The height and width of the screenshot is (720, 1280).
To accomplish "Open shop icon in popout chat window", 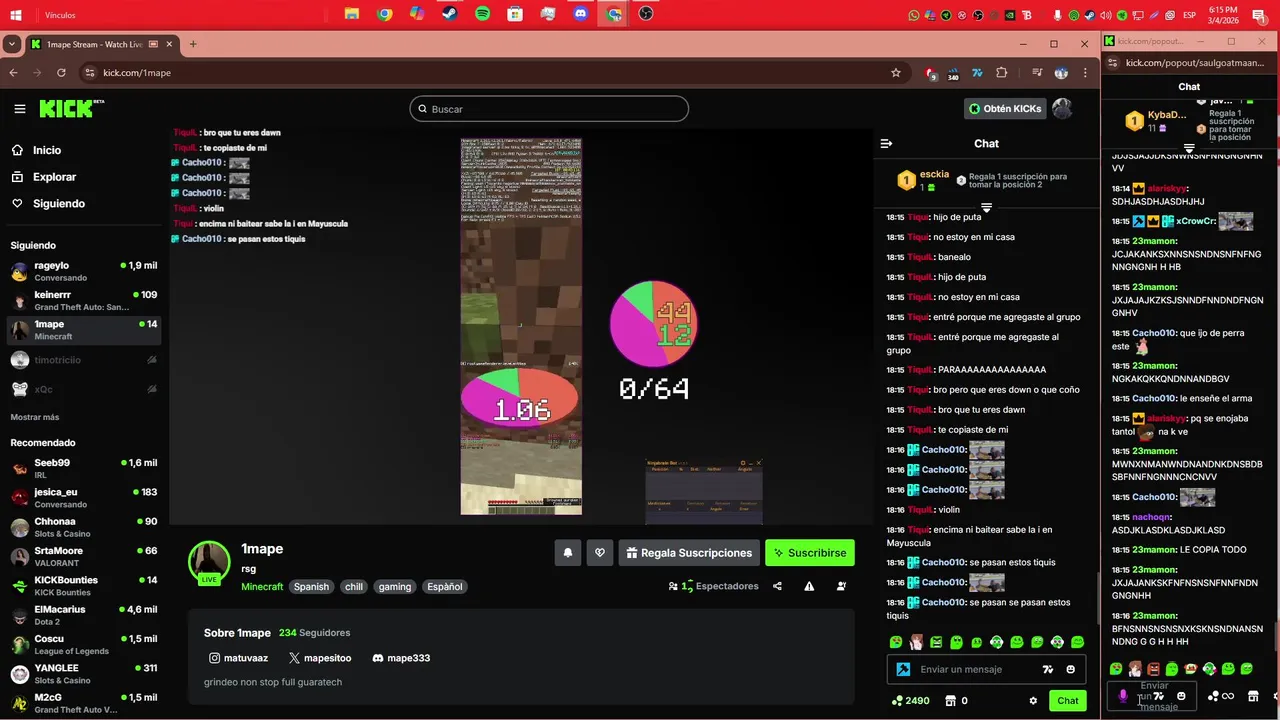I will point(1253,696).
